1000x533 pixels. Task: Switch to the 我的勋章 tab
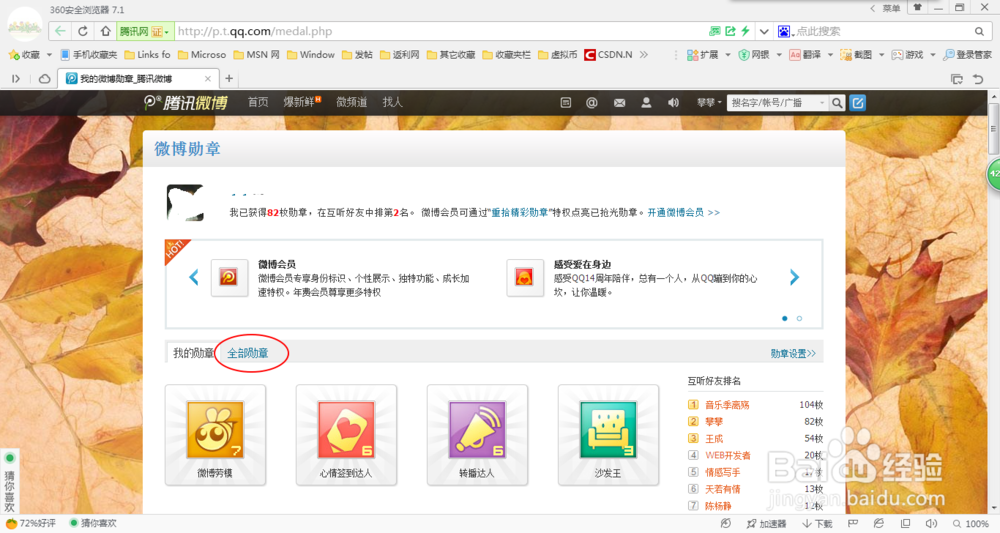coord(193,353)
